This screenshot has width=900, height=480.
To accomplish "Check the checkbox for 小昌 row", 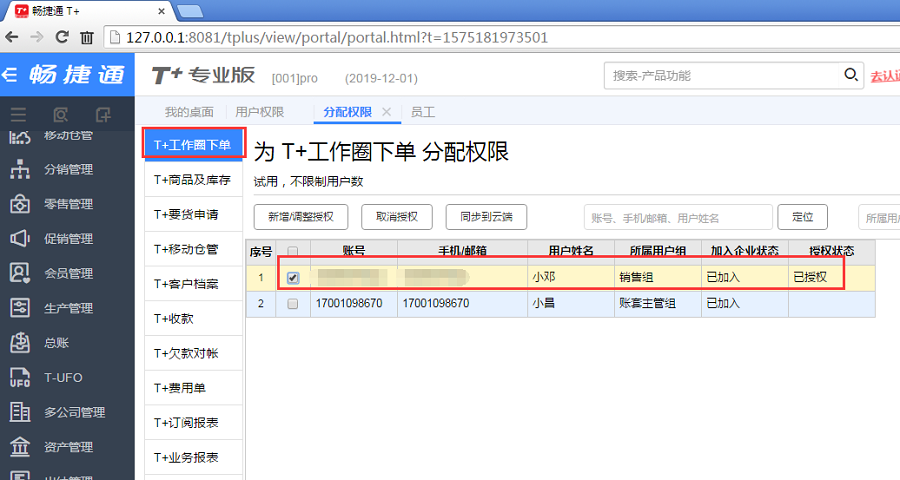I will click(x=293, y=304).
